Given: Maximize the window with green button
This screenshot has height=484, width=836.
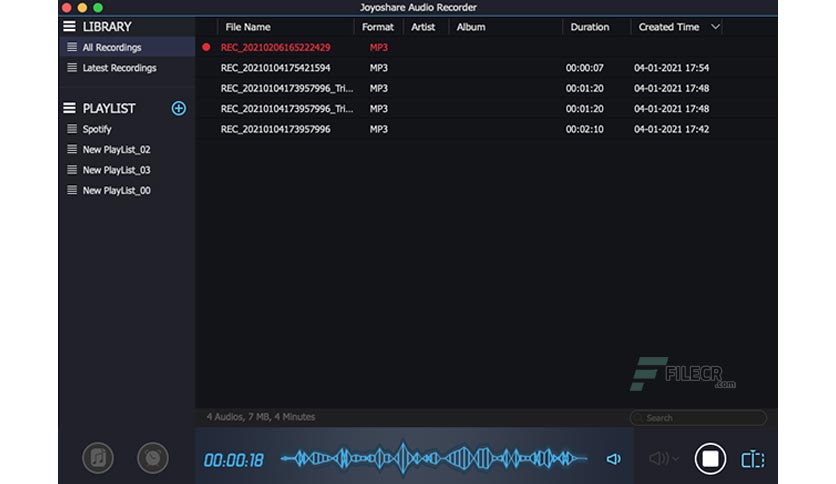Looking at the screenshot, I should [x=98, y=7].
